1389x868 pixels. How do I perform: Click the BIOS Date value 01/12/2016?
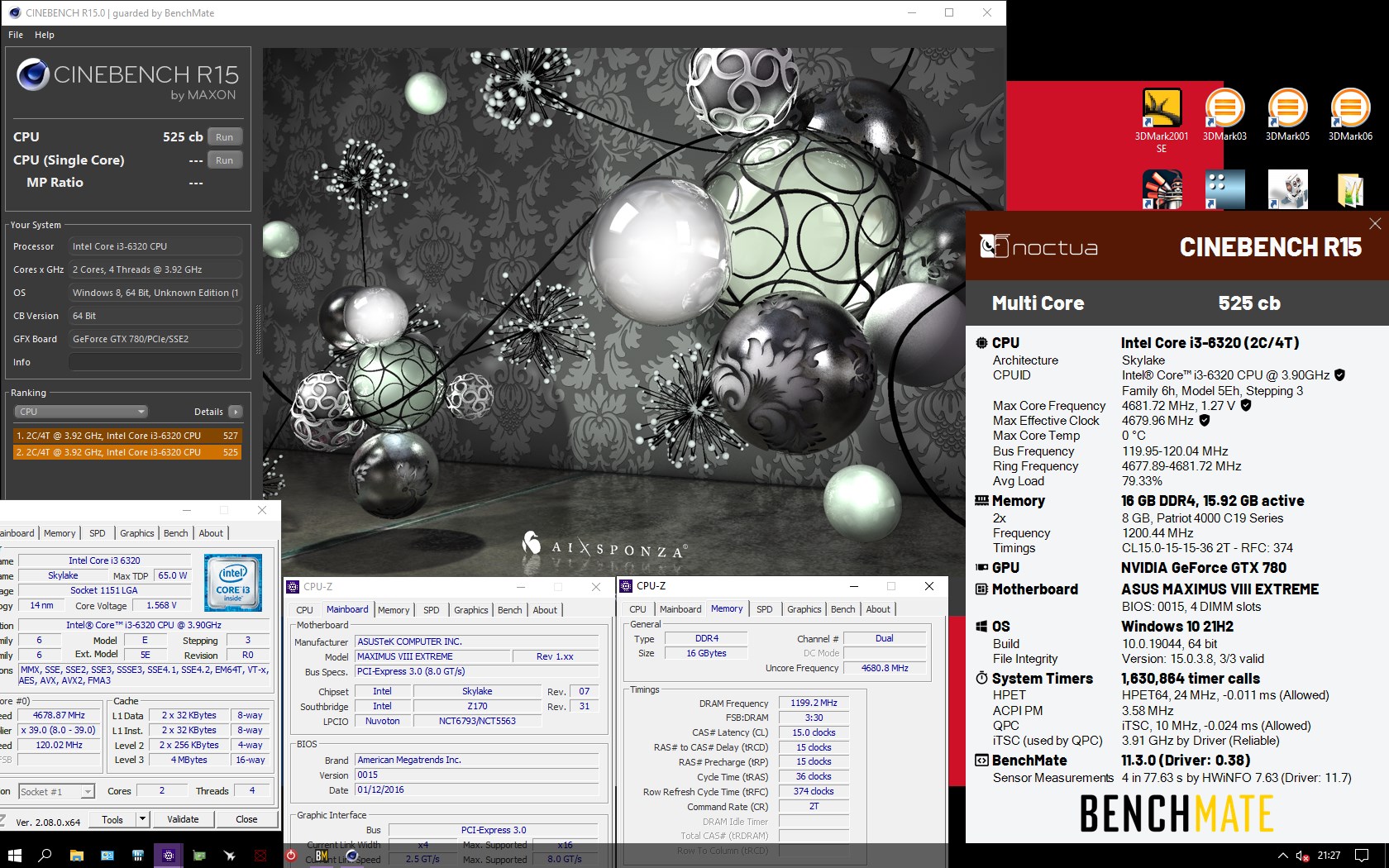pos(477,789)
